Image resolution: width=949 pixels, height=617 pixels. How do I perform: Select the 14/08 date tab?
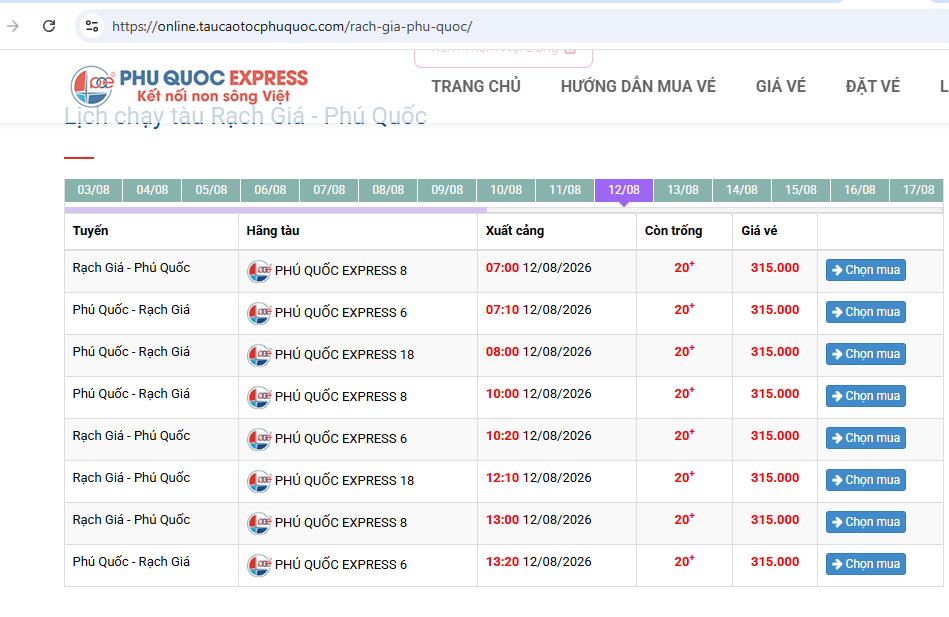[742, 190]
